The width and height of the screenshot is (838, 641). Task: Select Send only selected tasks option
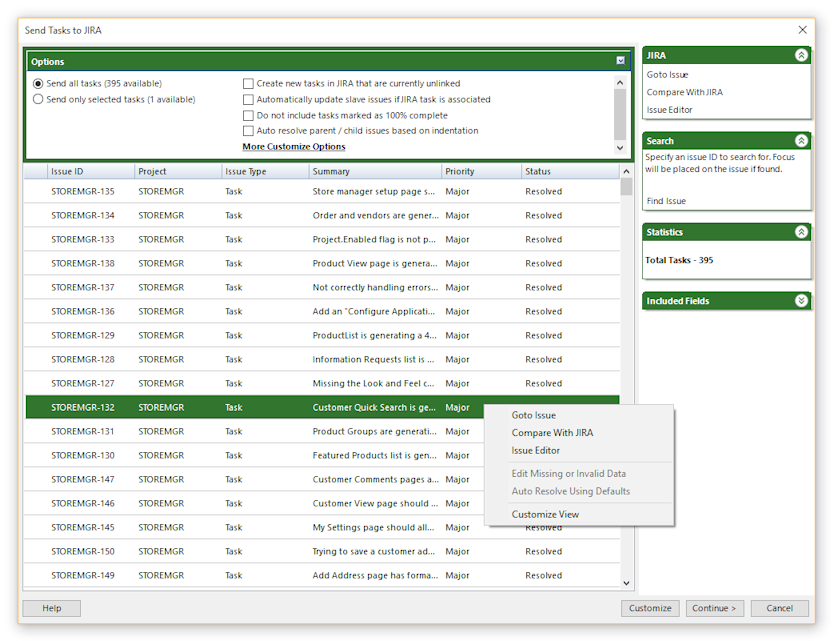point(38,99)
